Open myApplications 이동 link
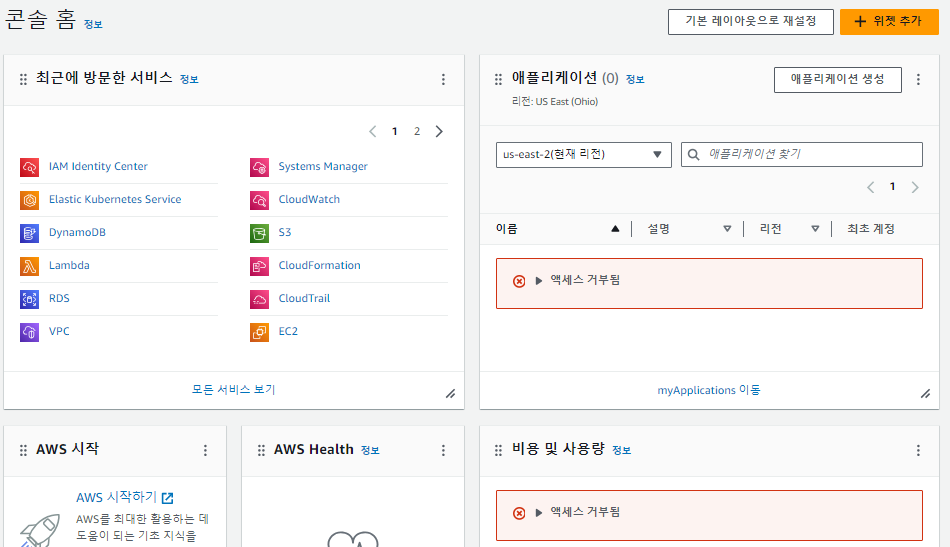950x547 pixels. click(709, 390)
